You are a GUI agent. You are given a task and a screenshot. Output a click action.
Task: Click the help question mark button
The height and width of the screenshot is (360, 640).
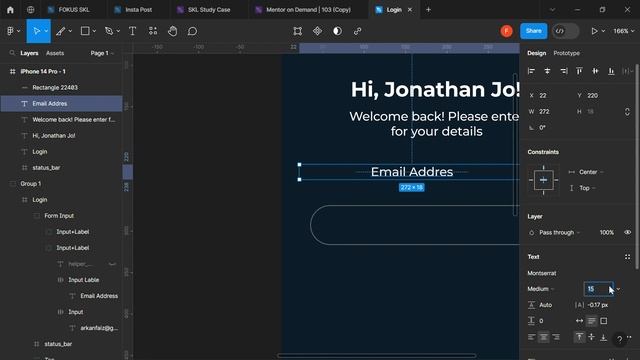click(620, 339)
